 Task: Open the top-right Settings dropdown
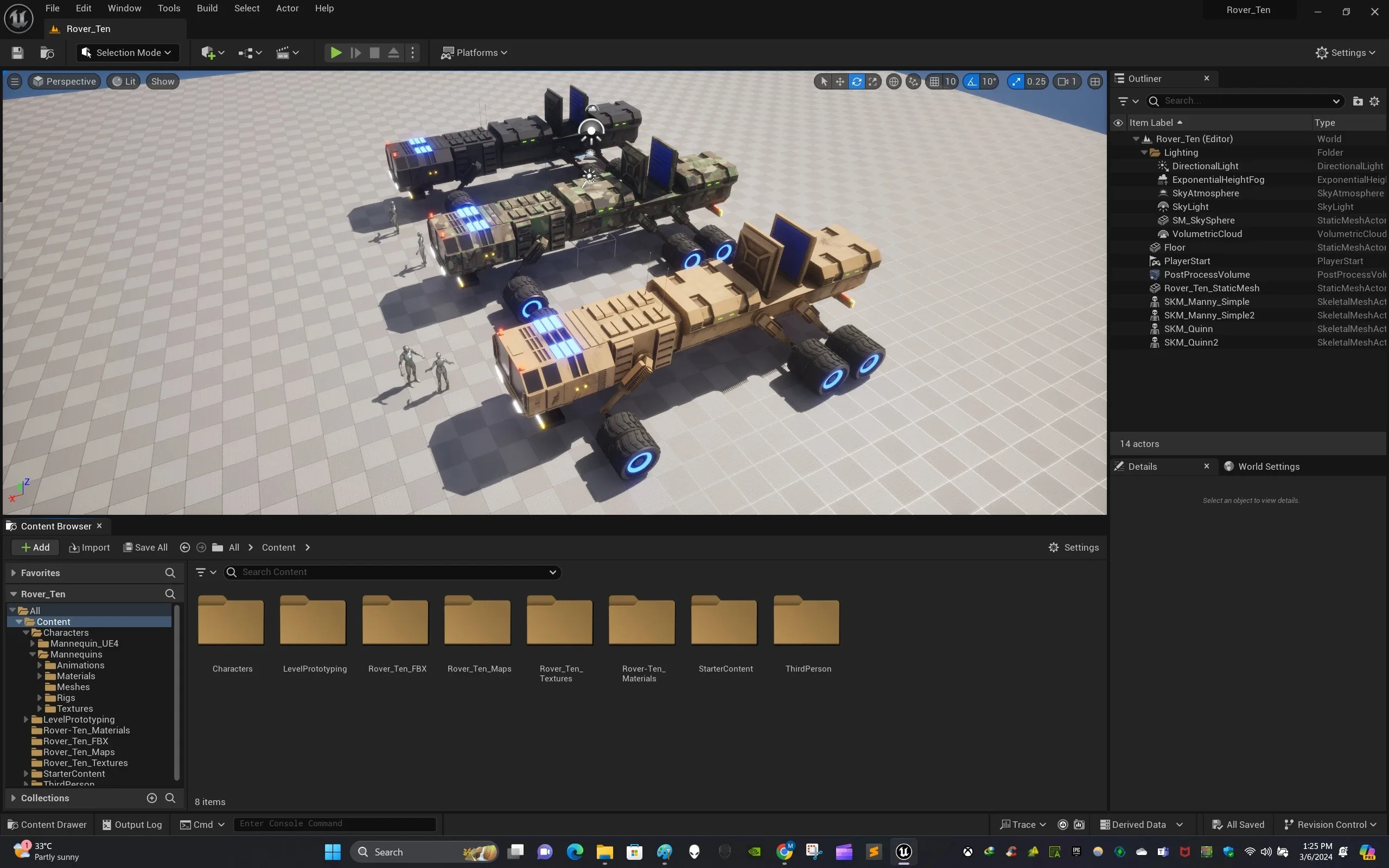tap(1346, 53)
